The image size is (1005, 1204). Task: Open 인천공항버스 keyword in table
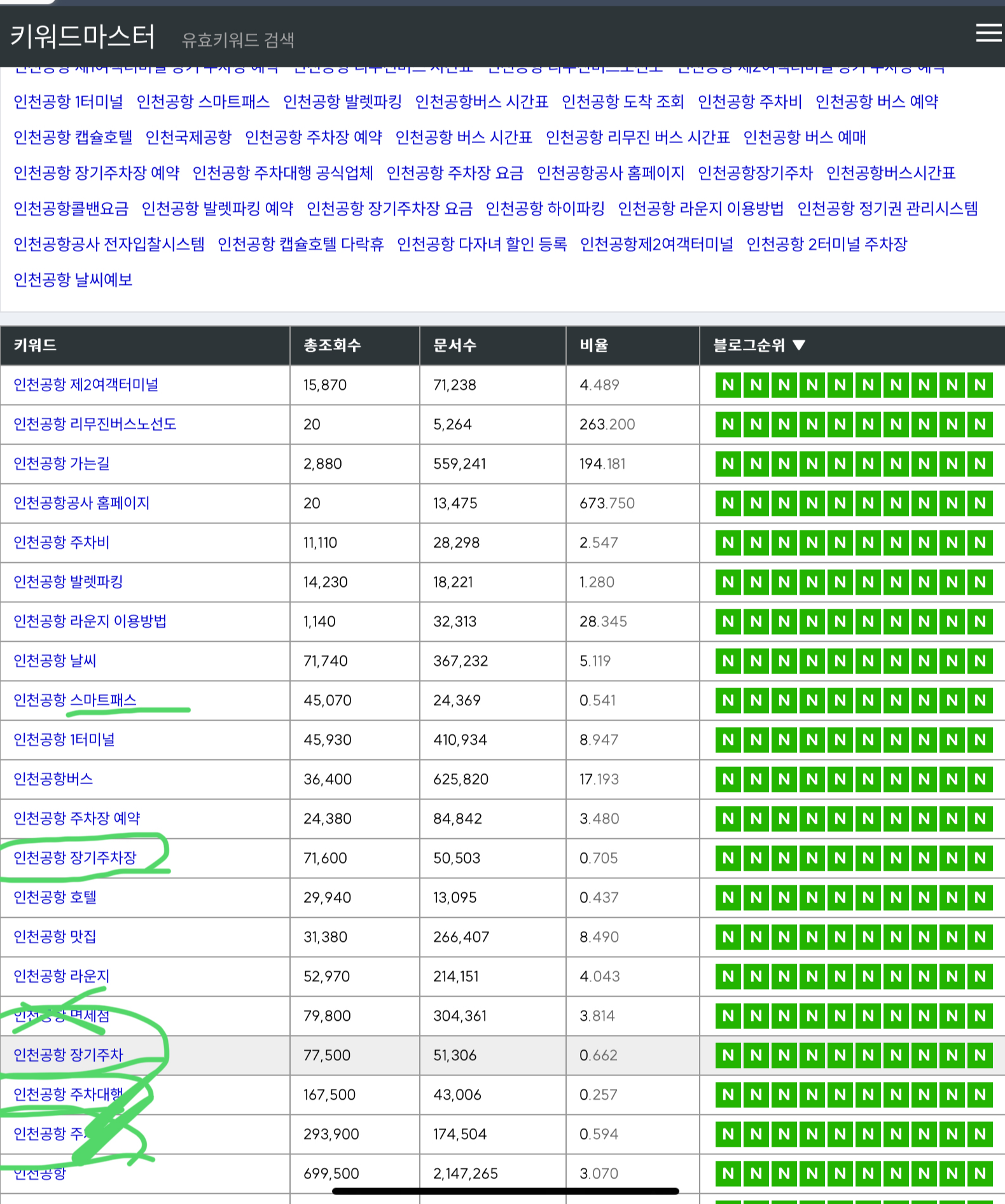[x=53, y=779]
